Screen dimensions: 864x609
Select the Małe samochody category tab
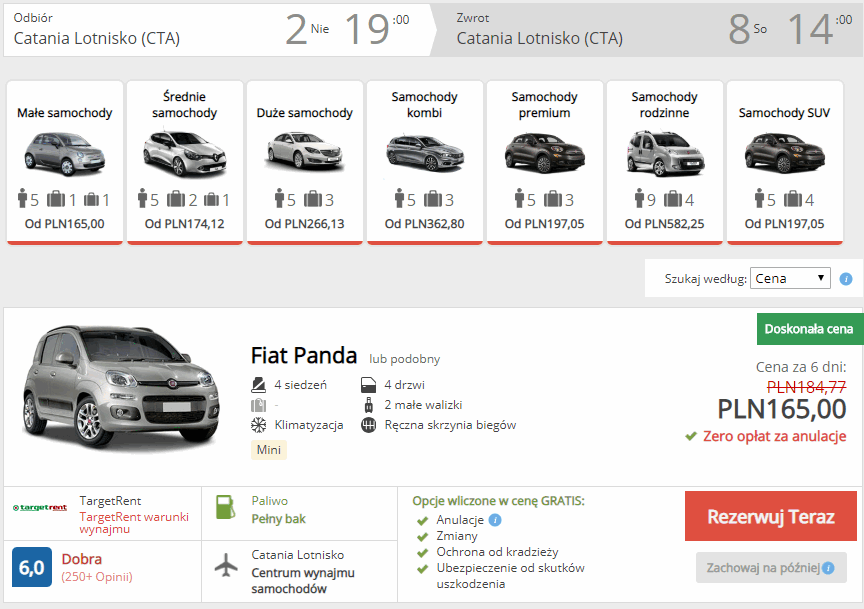(x=64, y=163)
